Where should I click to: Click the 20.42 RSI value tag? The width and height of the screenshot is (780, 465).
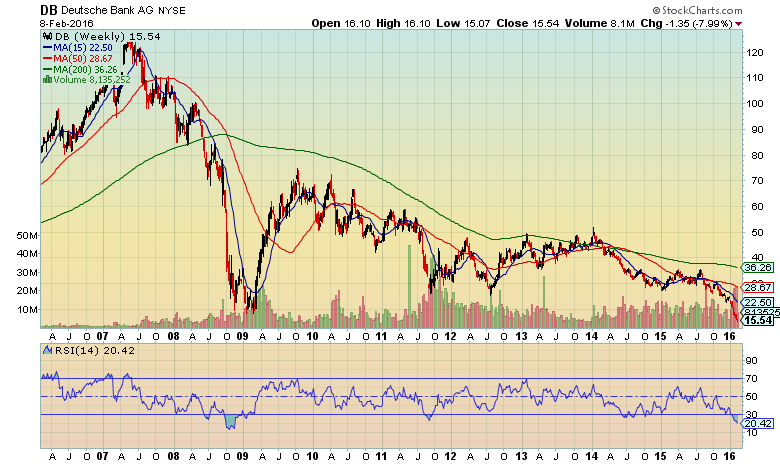pos(757,424)
